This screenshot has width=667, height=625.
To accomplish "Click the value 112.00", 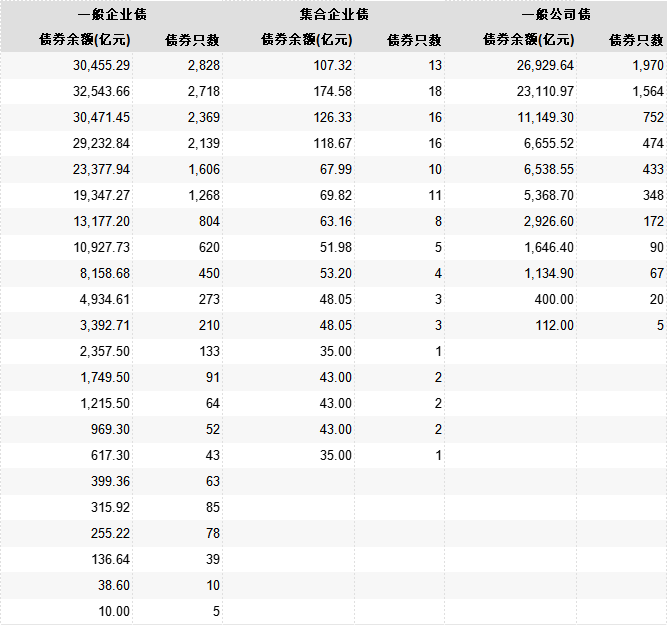I will click(x=554, y=325).
